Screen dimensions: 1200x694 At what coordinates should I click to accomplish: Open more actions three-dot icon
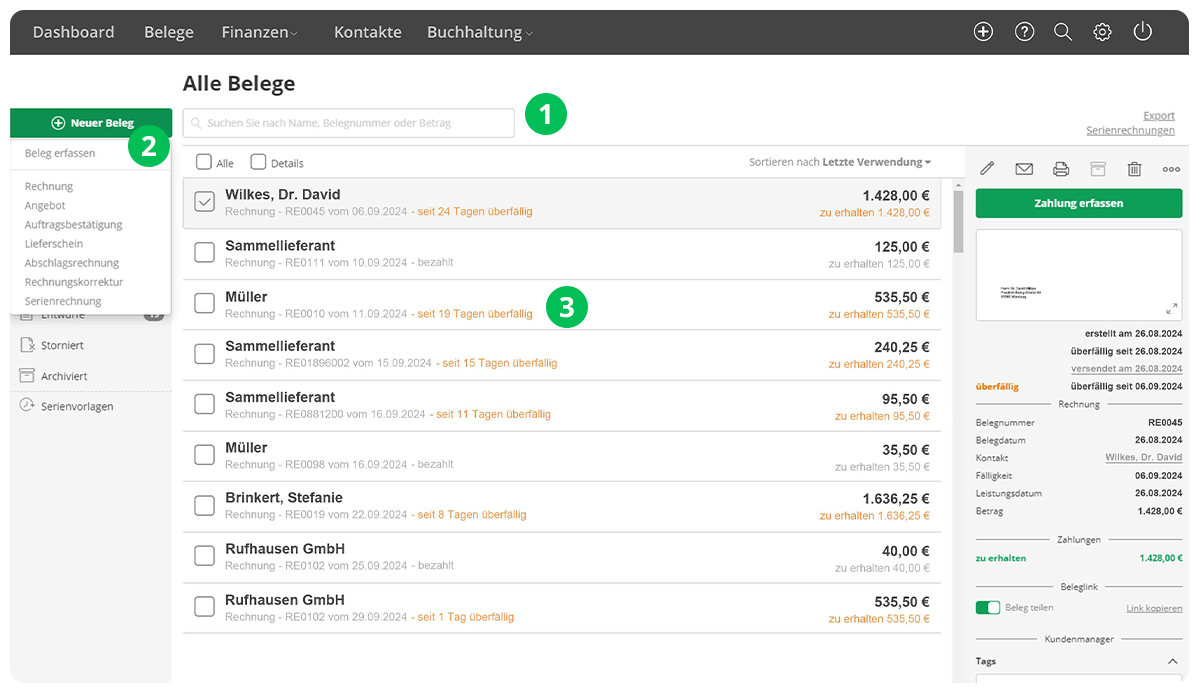click(x=1171, y=169)
